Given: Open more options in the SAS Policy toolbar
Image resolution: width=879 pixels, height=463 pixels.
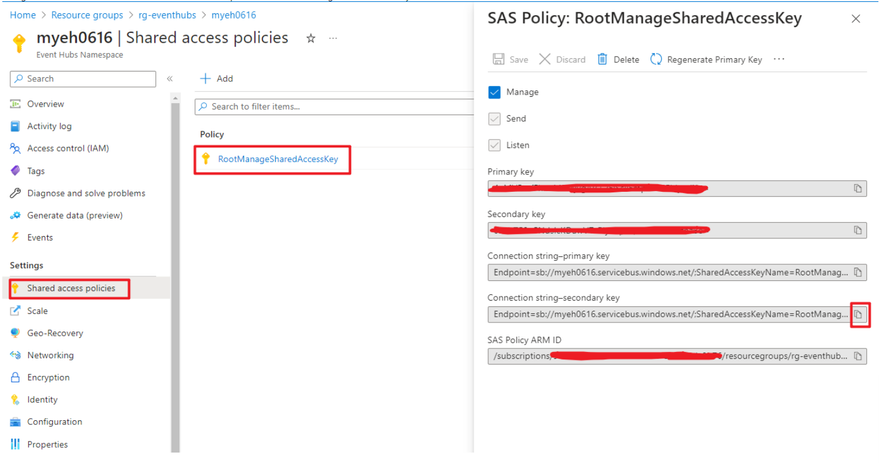Looking at the screenshot, I should [x=779, y=59].
